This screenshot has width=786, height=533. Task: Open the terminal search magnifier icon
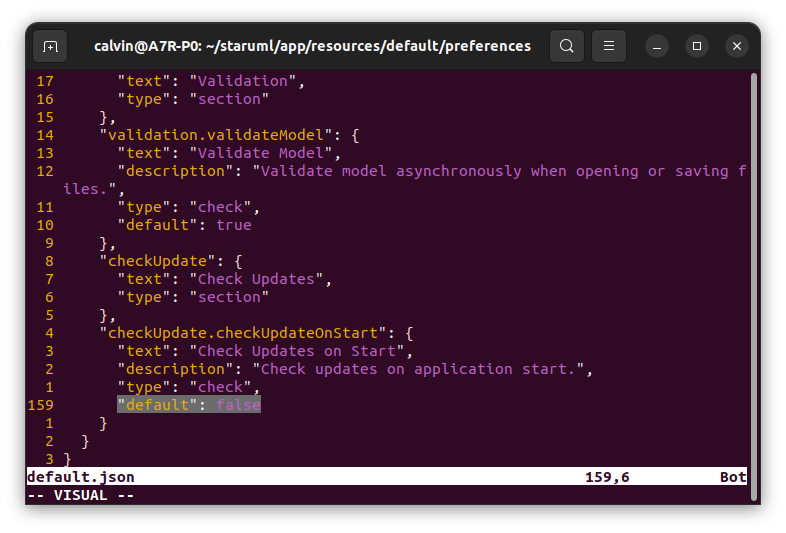566,46
